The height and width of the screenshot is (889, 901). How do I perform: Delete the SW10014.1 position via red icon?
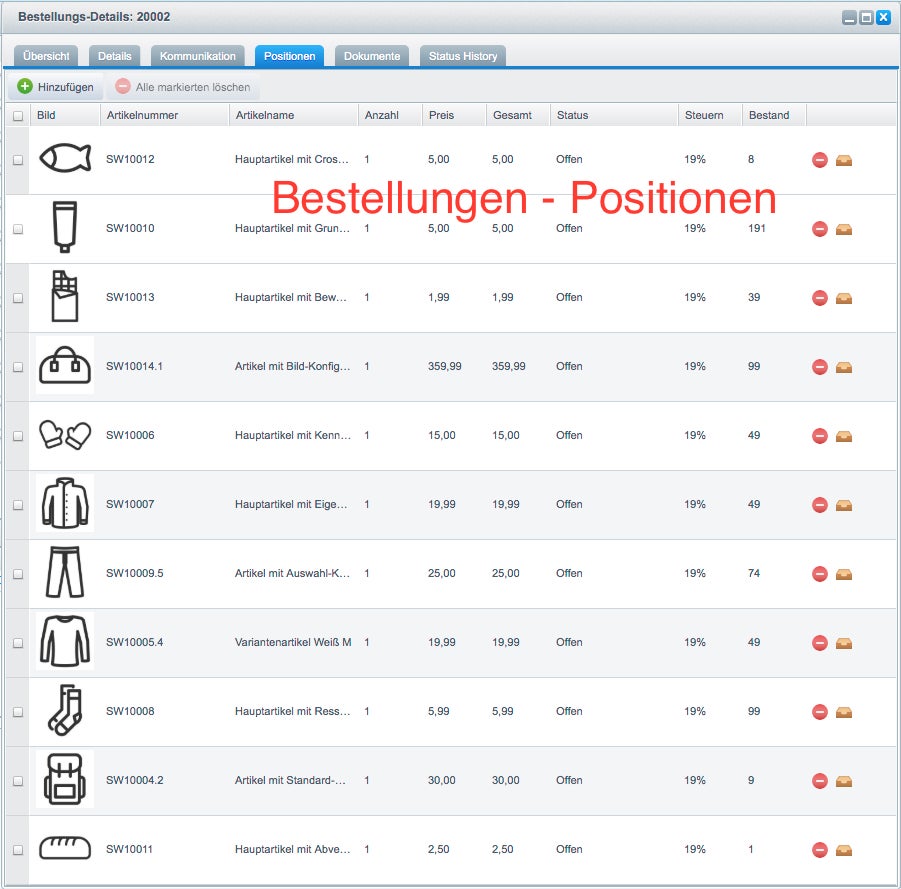(819, 367)
